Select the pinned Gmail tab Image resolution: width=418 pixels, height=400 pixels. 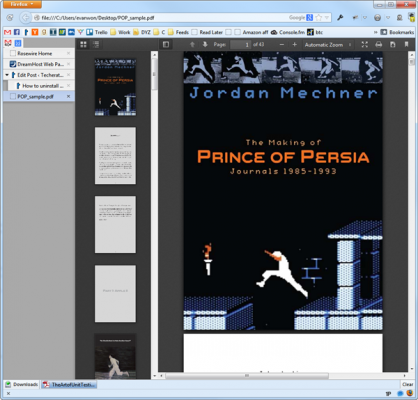coord(8,43)
